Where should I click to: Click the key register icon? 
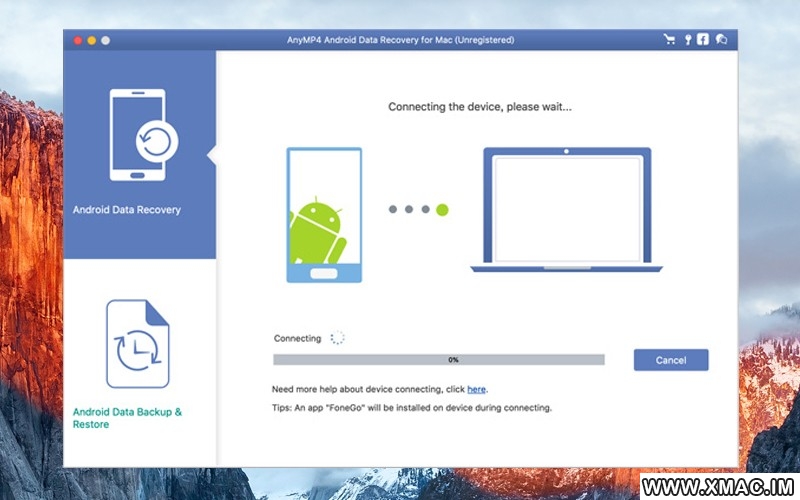688,39
